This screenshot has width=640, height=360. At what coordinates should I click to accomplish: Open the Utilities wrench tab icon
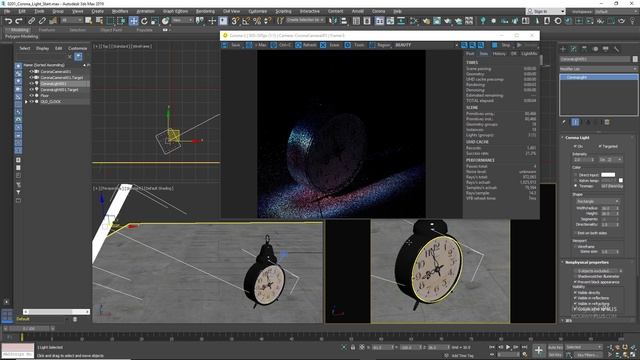(x=616, y=49)
